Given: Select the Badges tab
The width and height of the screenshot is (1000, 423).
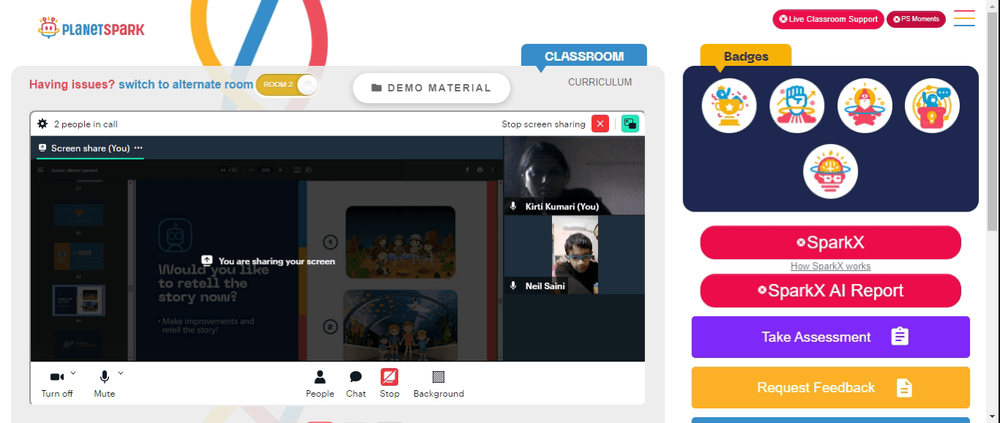Looking at the screenshot, I should point(746,56).
